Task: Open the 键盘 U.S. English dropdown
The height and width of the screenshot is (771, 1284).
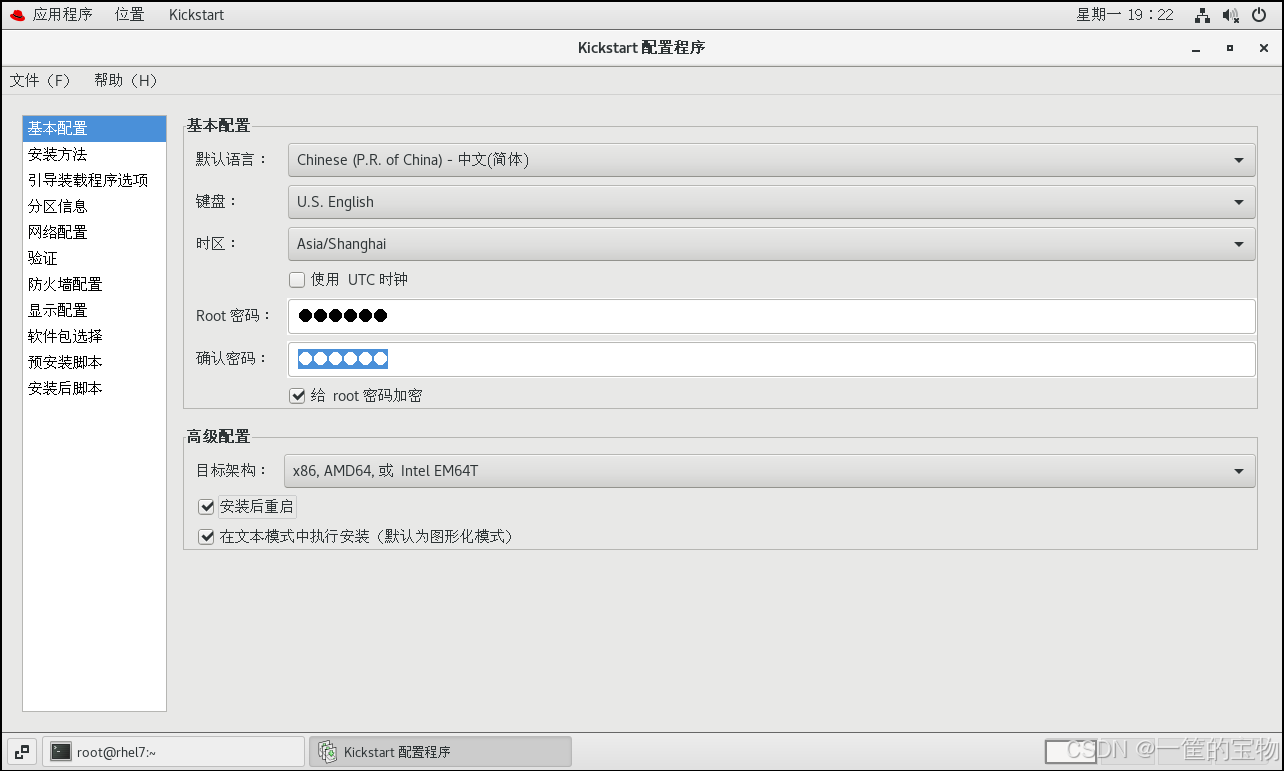Action: (x=771, y=202)
